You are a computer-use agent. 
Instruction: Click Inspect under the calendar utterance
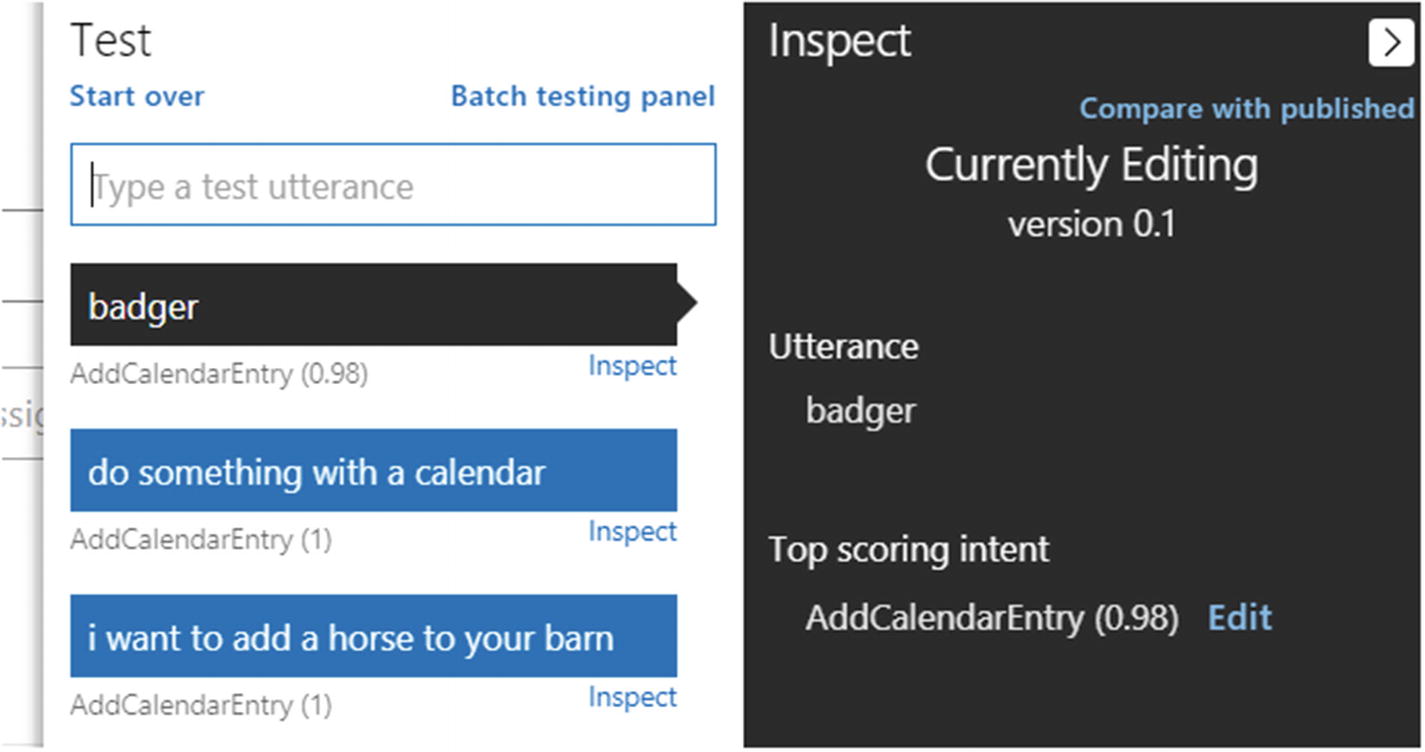click(632, 532)
